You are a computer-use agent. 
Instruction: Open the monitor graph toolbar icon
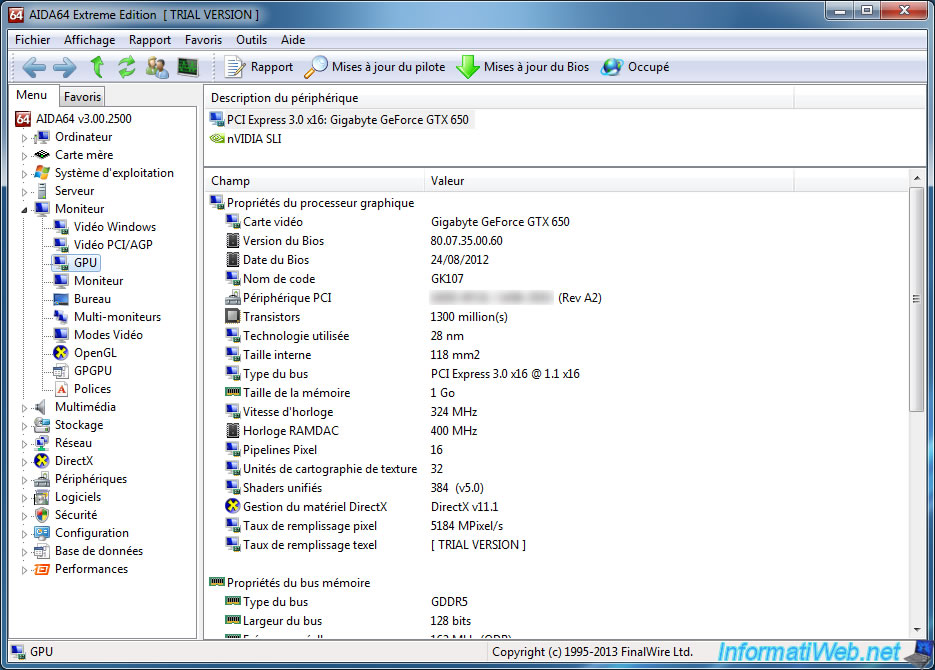click(x=188, y=67)
